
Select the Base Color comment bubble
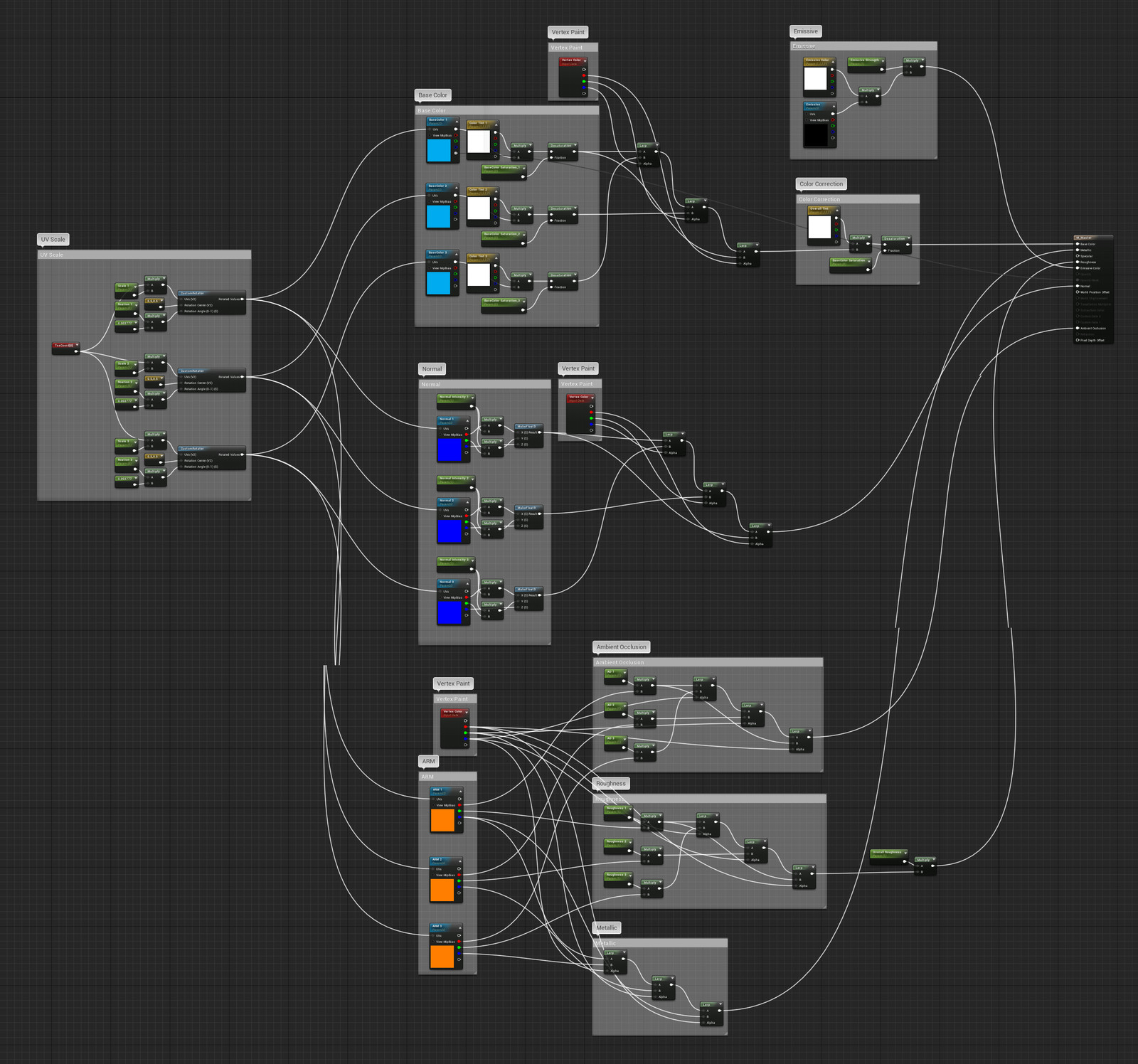click(x=433, y=95)
